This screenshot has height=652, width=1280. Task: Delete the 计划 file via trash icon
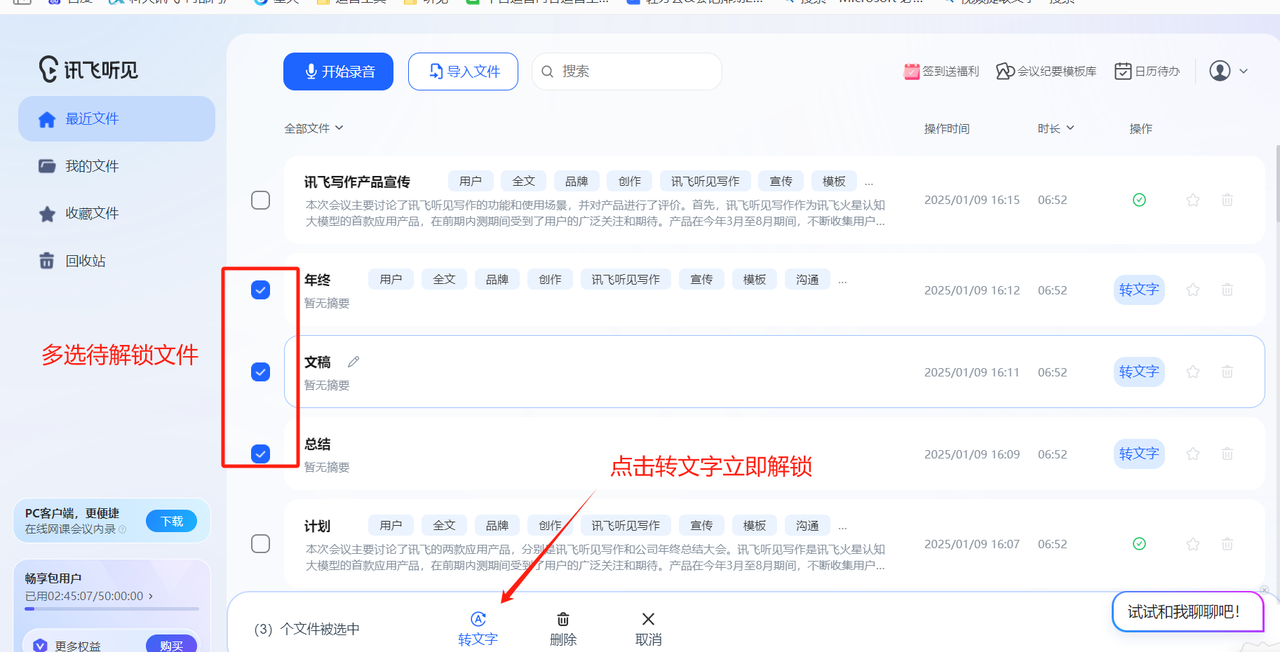point(1227,544)
